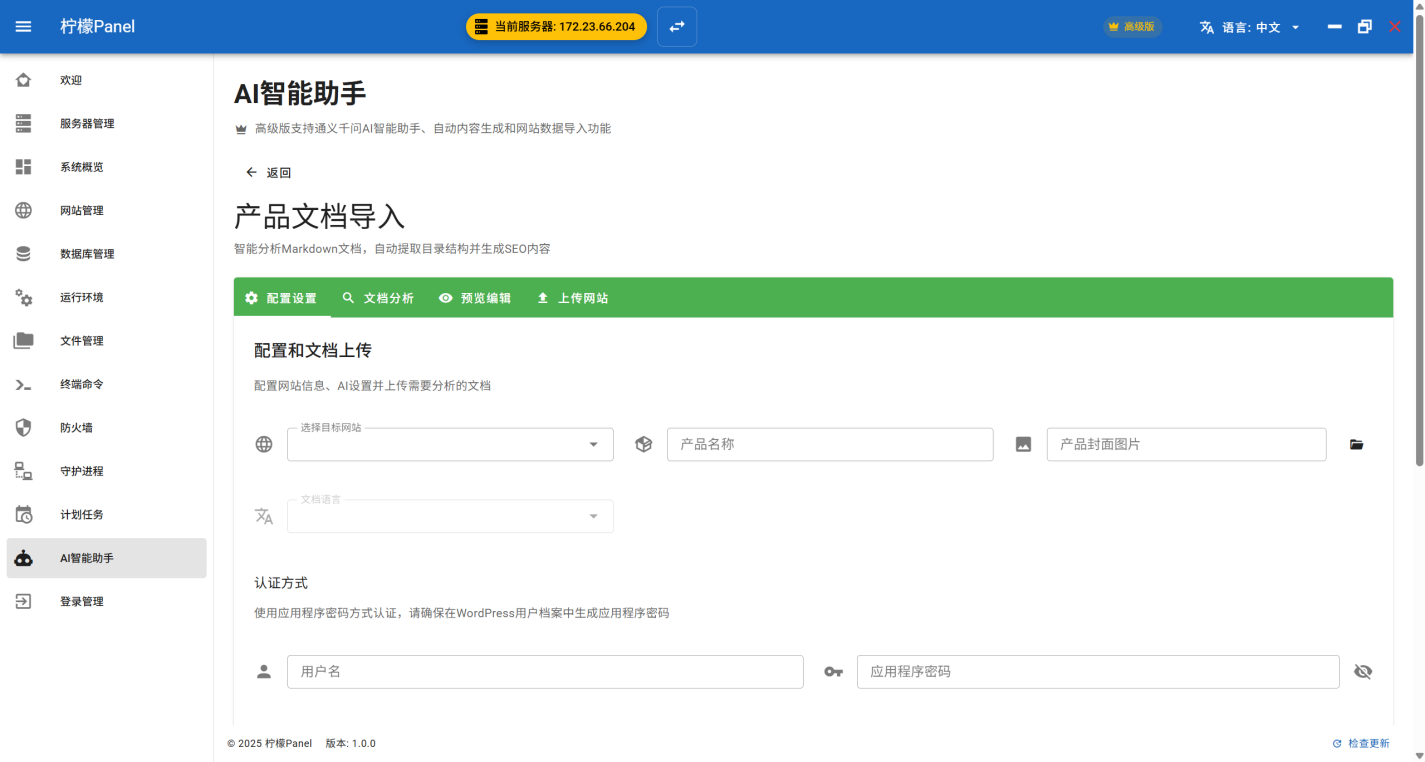The width and height of the screenshot is (1425, 762).
Task: Open the 语言: 中文 language selector
Action: pos(1250,27)
